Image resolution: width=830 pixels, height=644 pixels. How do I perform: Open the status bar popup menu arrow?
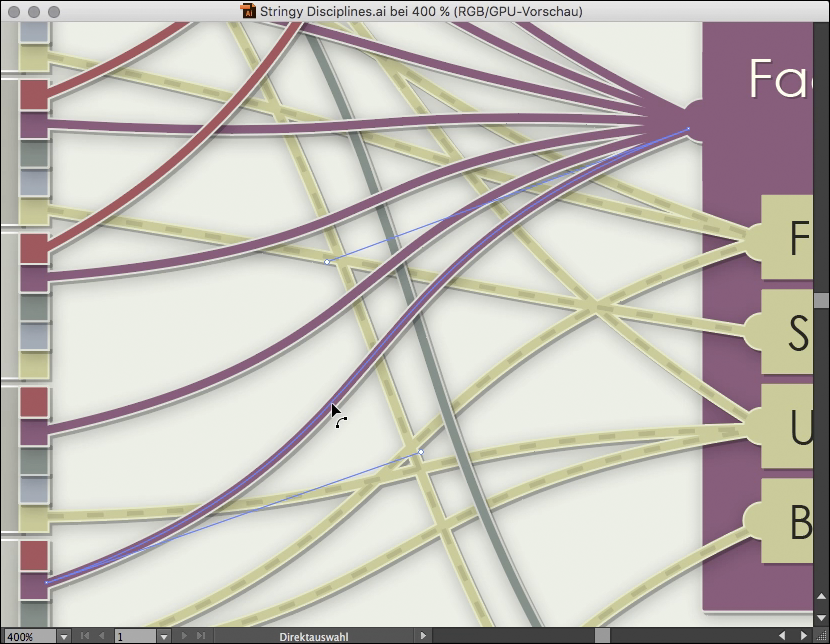[x=423, y=636]
